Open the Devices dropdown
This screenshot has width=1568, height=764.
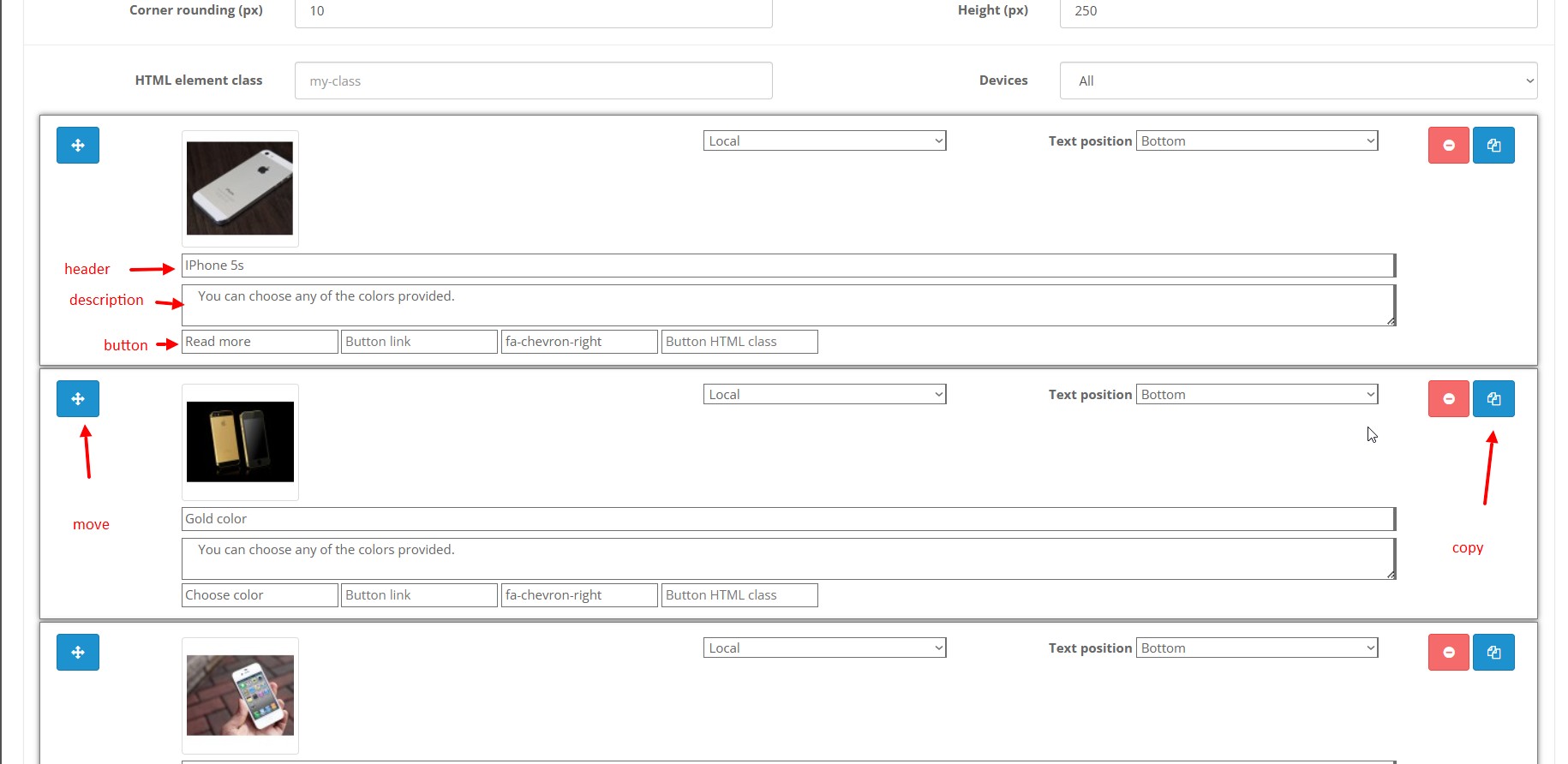coord(1298,81)
